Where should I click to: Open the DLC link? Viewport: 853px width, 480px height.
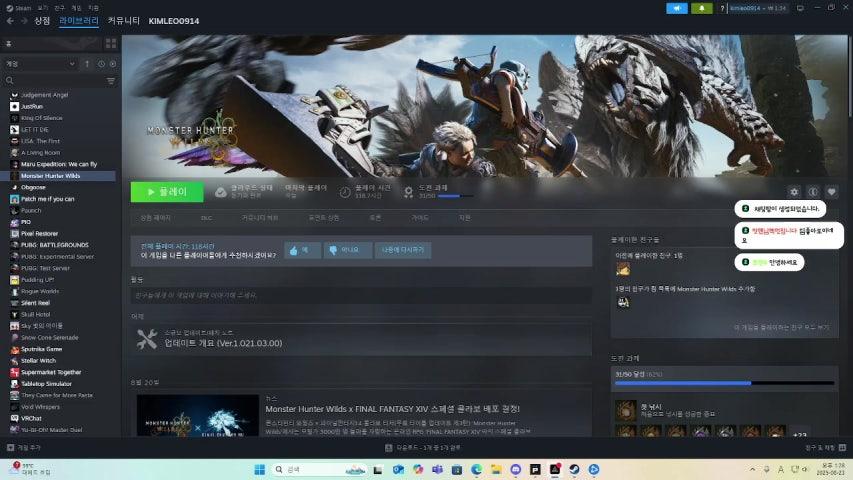[x=206, y=218]
